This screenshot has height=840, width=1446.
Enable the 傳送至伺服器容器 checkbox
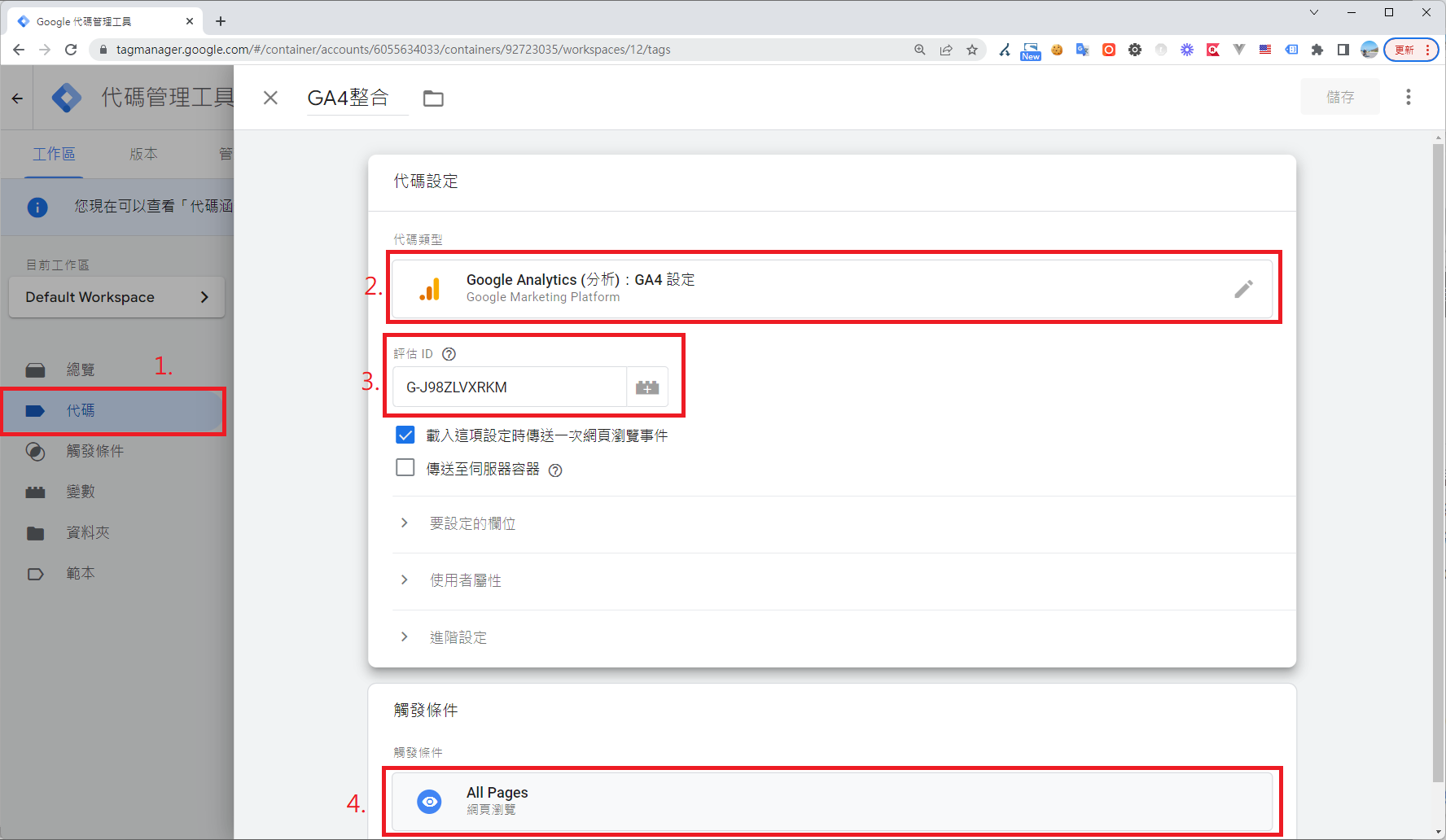pos(405,468)
